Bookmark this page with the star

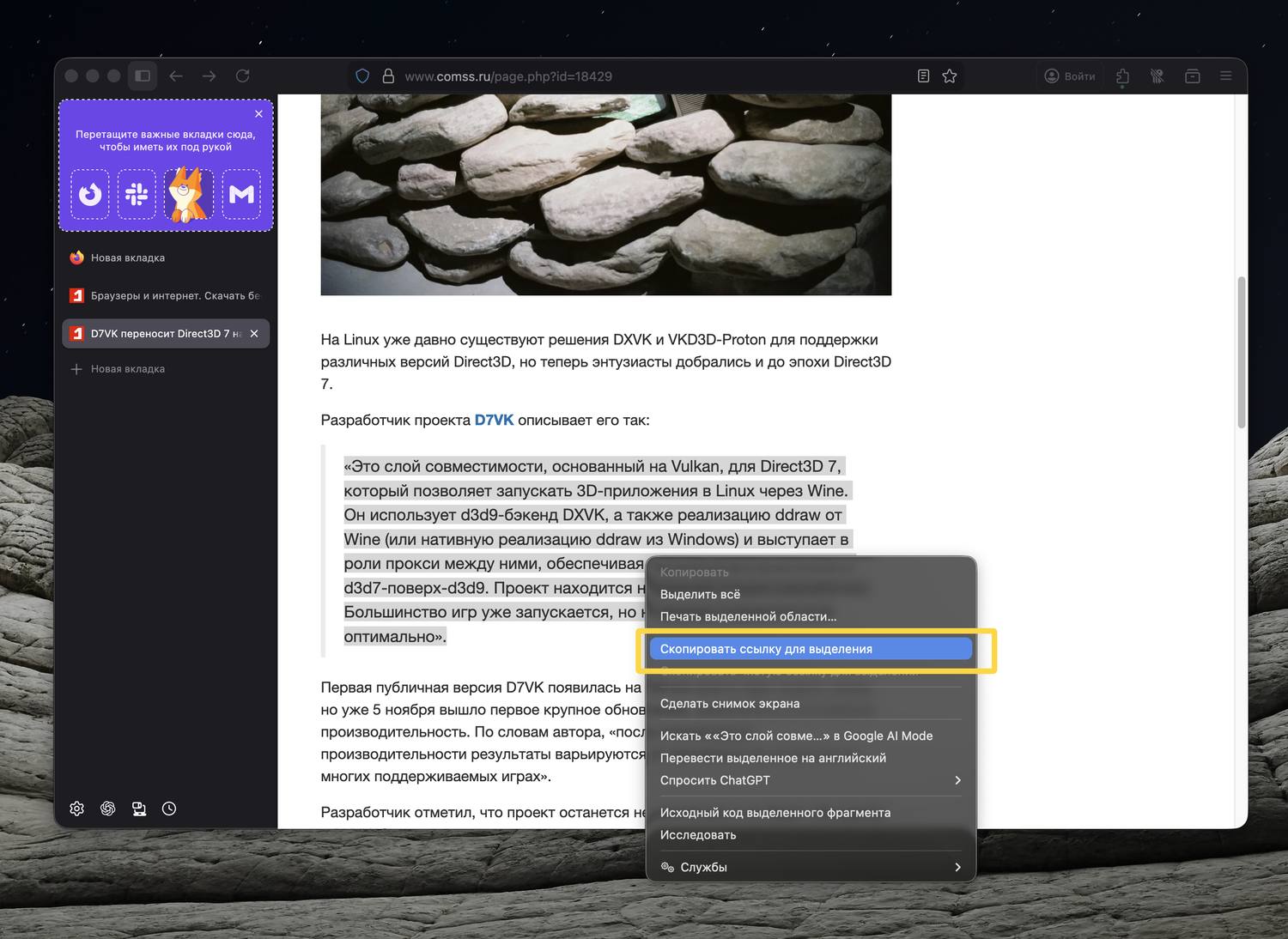click(949, 76)
